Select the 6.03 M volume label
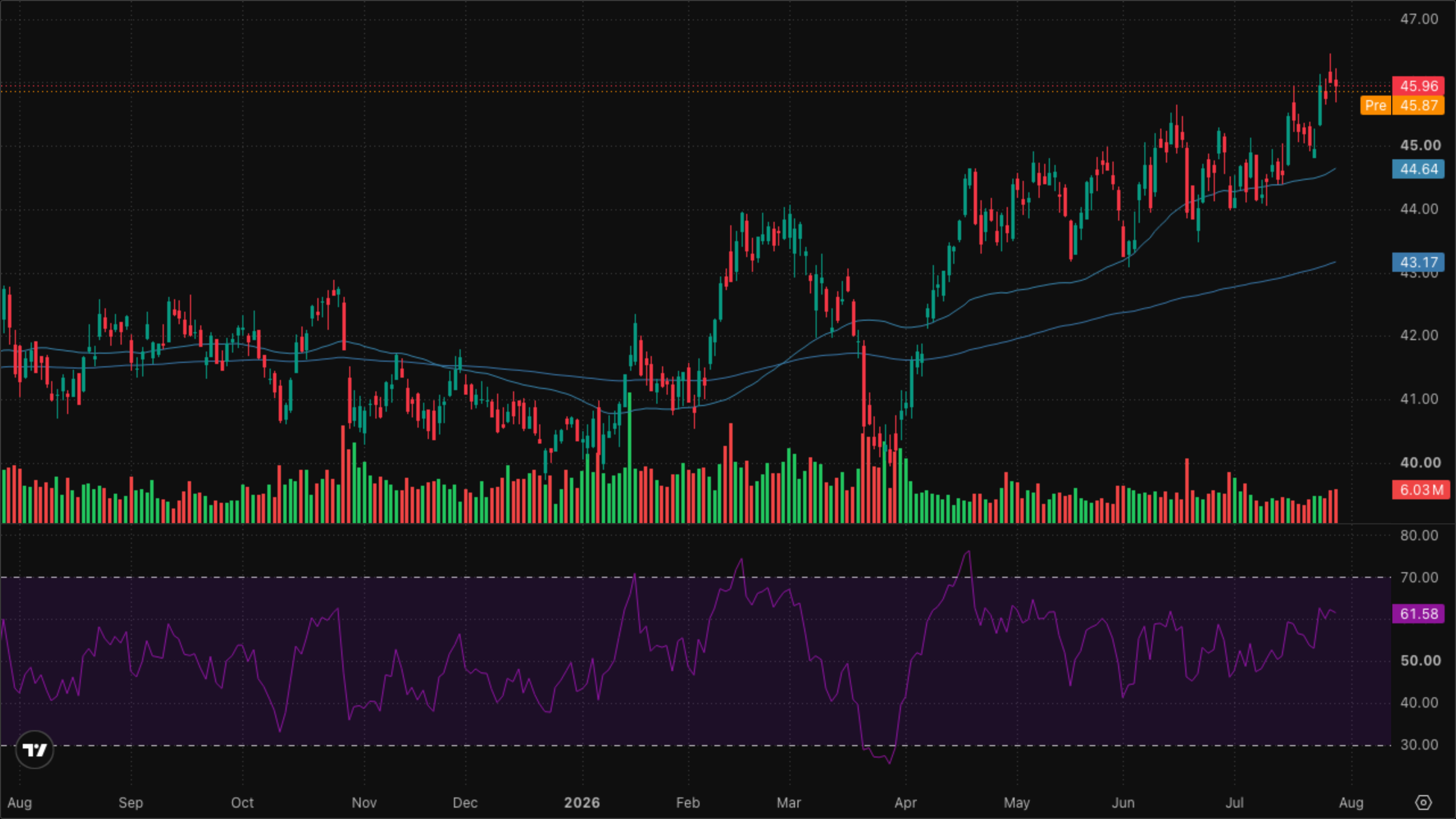 (1421, 490)
